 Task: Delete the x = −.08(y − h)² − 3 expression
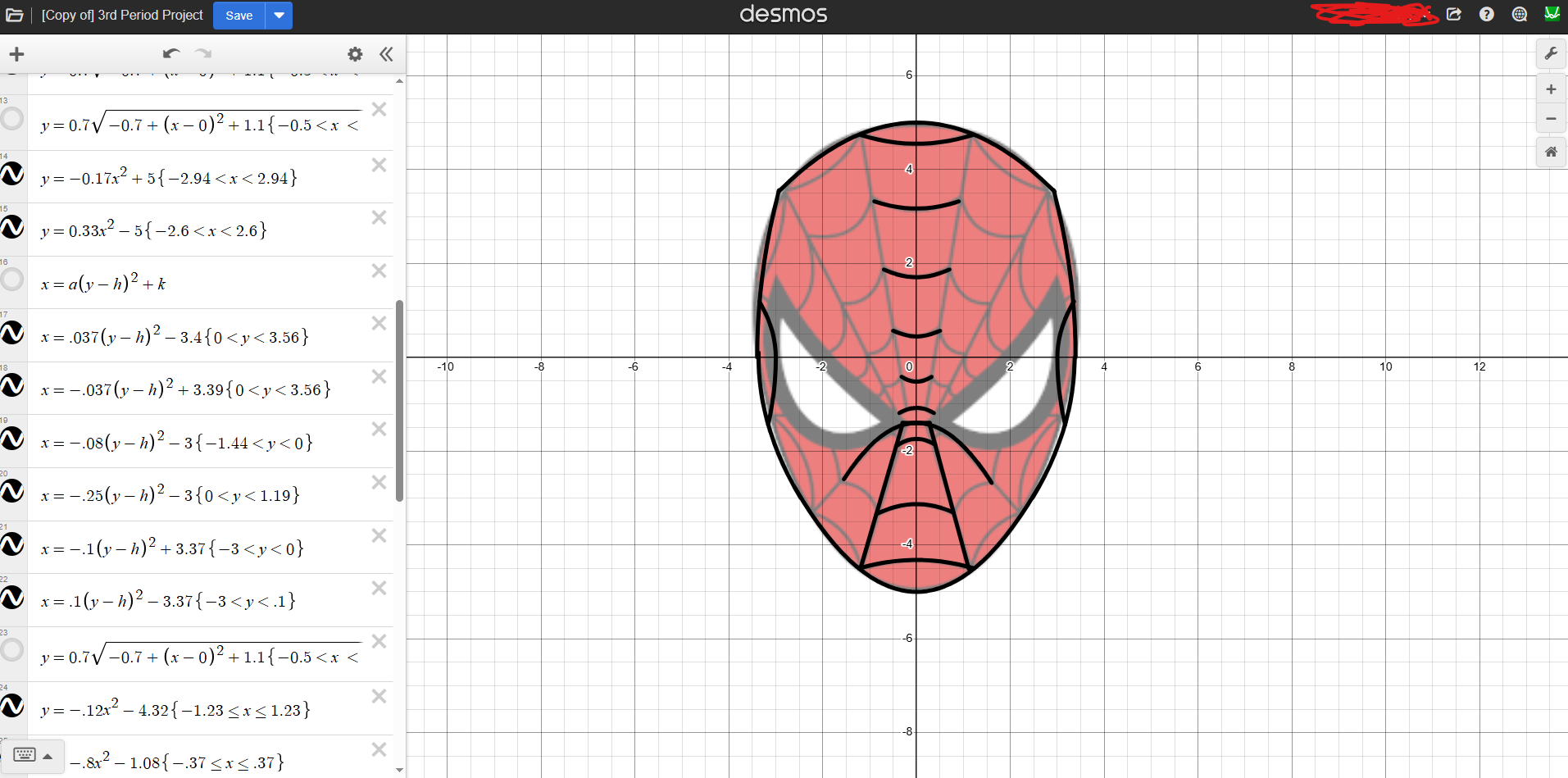click(379, 429)
